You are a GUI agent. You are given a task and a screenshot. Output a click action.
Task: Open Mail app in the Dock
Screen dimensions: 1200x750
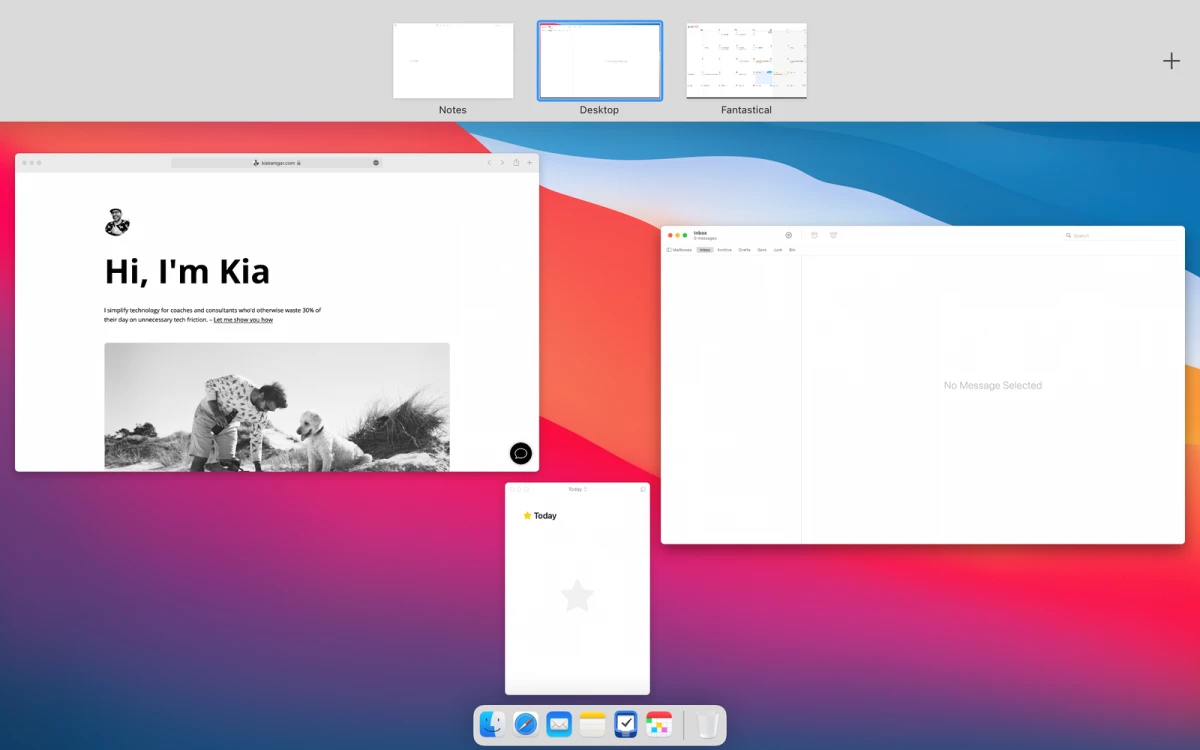[559, 724]
